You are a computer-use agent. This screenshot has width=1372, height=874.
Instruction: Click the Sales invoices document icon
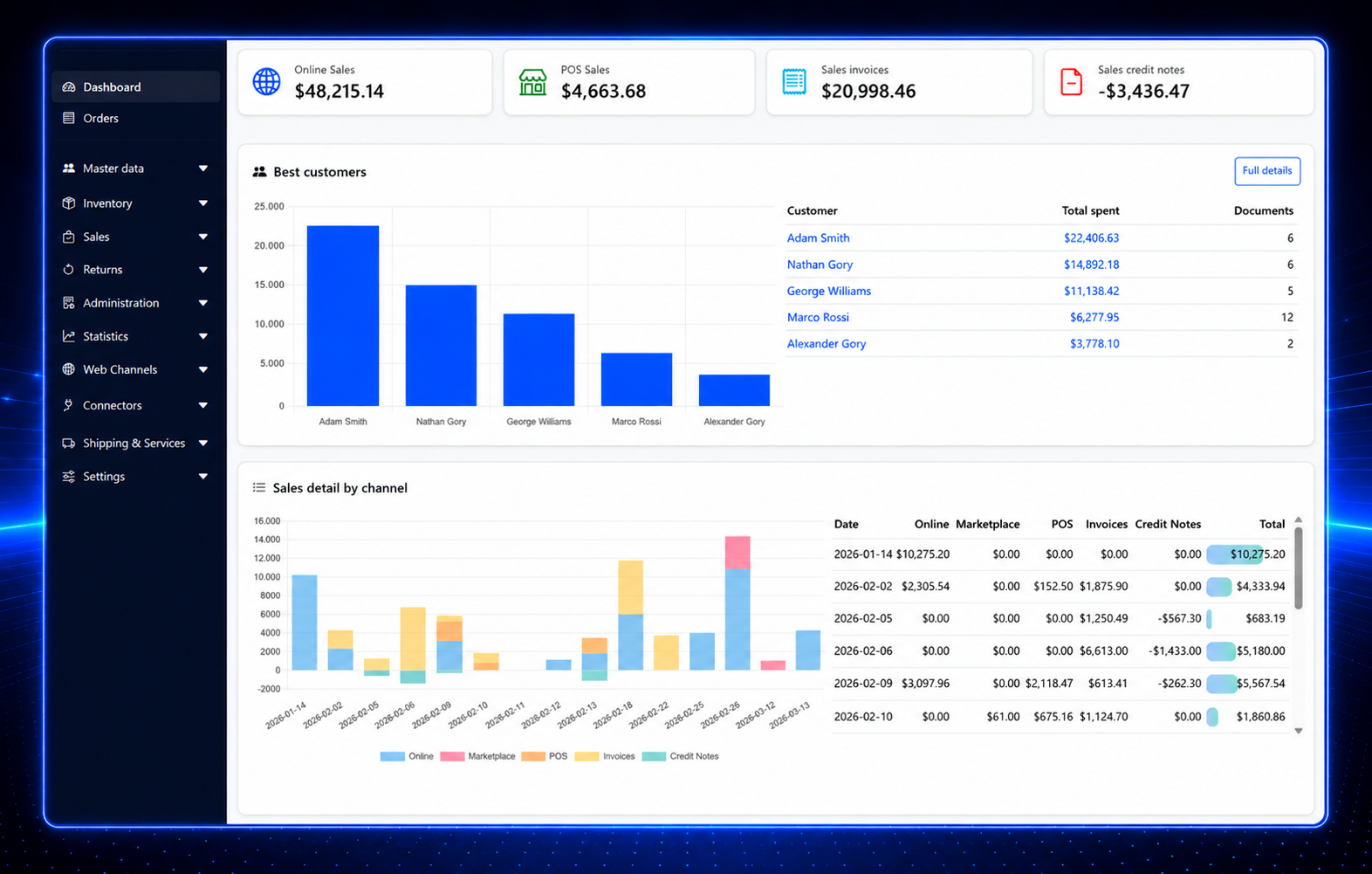794,82
